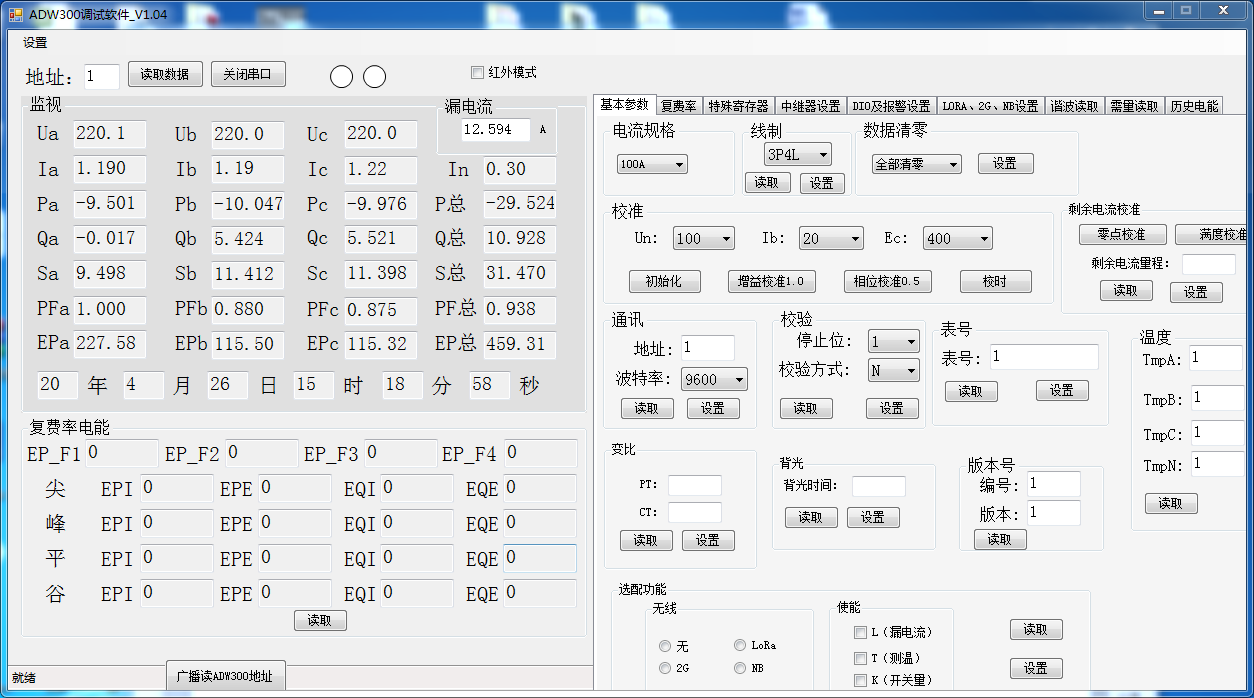
Task: Check the L (漏电流) enable option
Action: [x=860, y=632]
